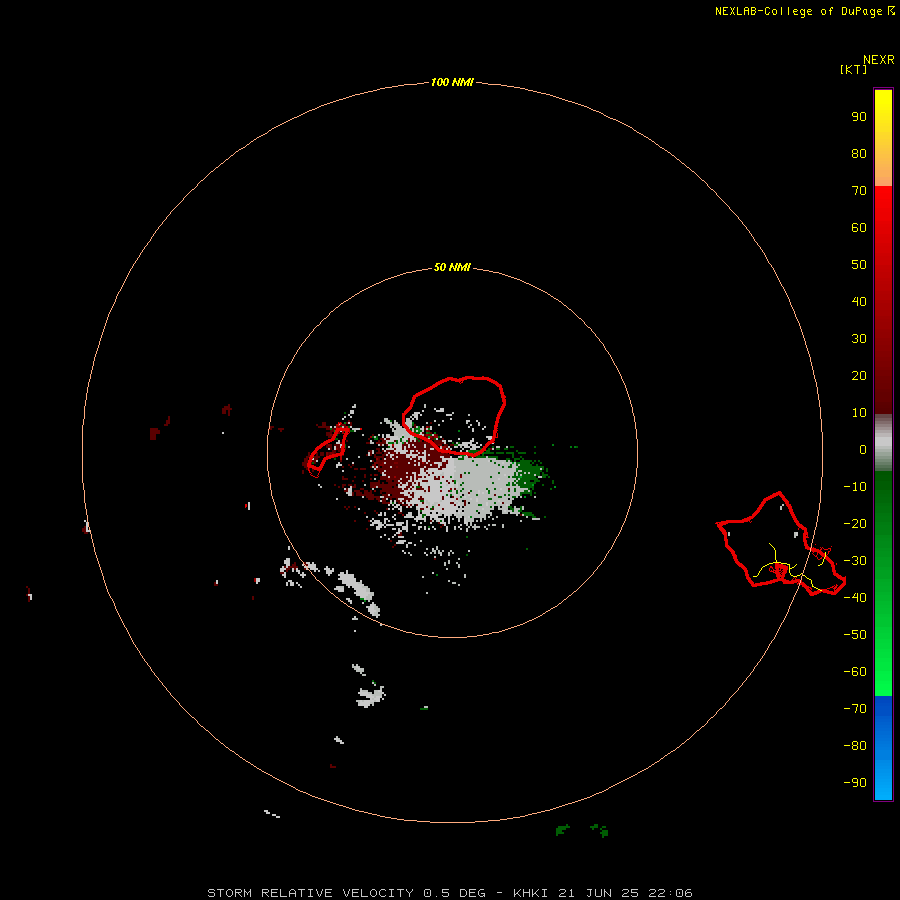Click the 60 label on the velocity scale
Viewport: 900px width, 900px height.
(x=859, y=227)
